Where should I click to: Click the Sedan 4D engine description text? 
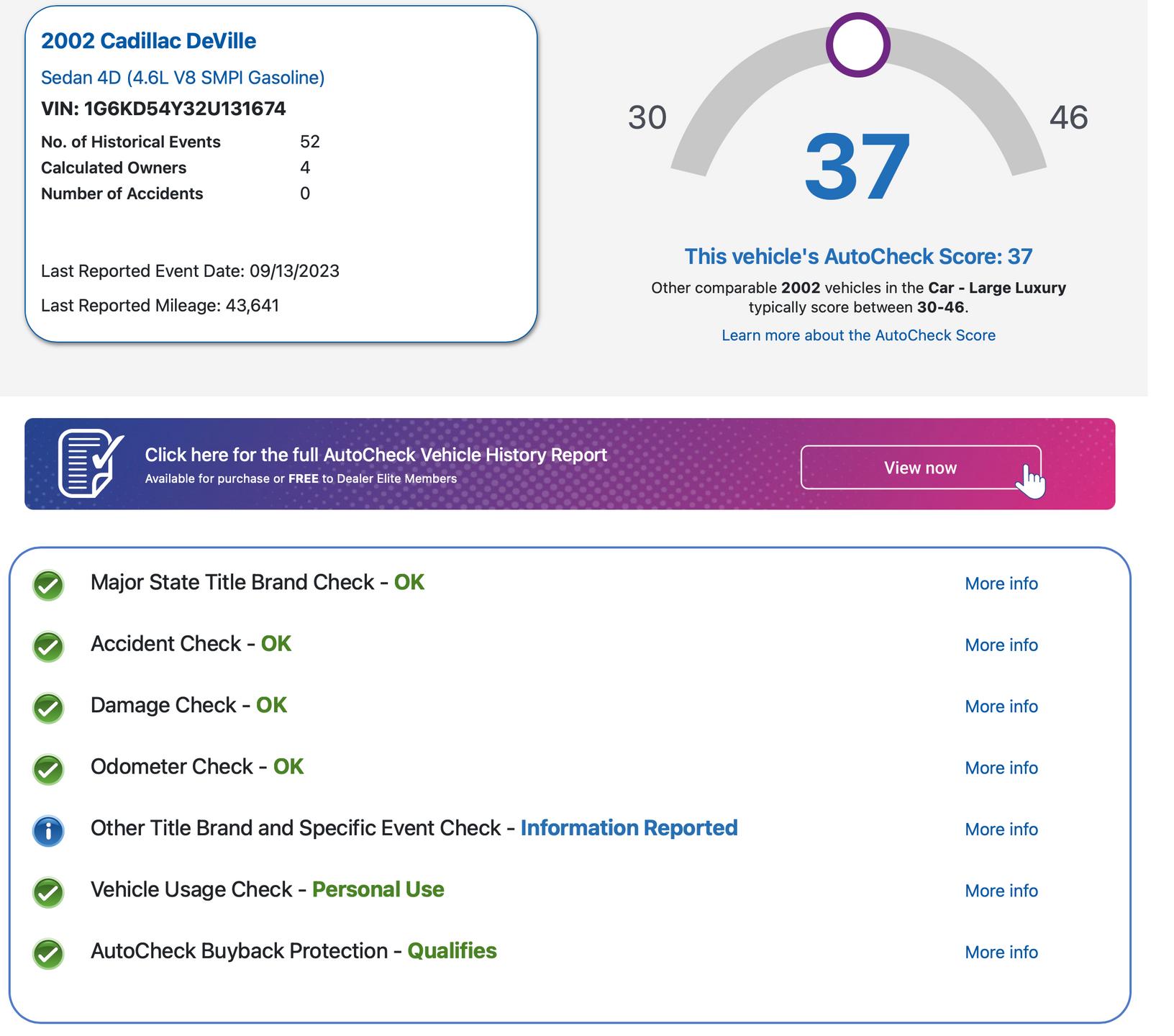pyautogui.click(x=183, y=78)
